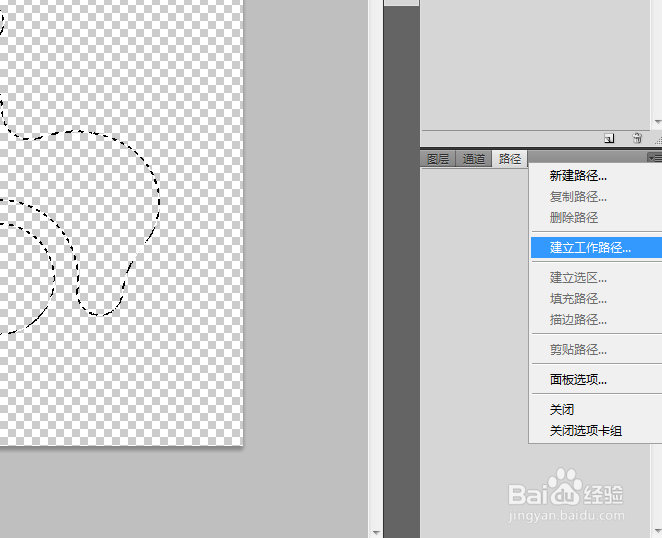This screenshot has height=538, width=662.
Task: Switch to the 通道 tab
Action: point(474,159)
